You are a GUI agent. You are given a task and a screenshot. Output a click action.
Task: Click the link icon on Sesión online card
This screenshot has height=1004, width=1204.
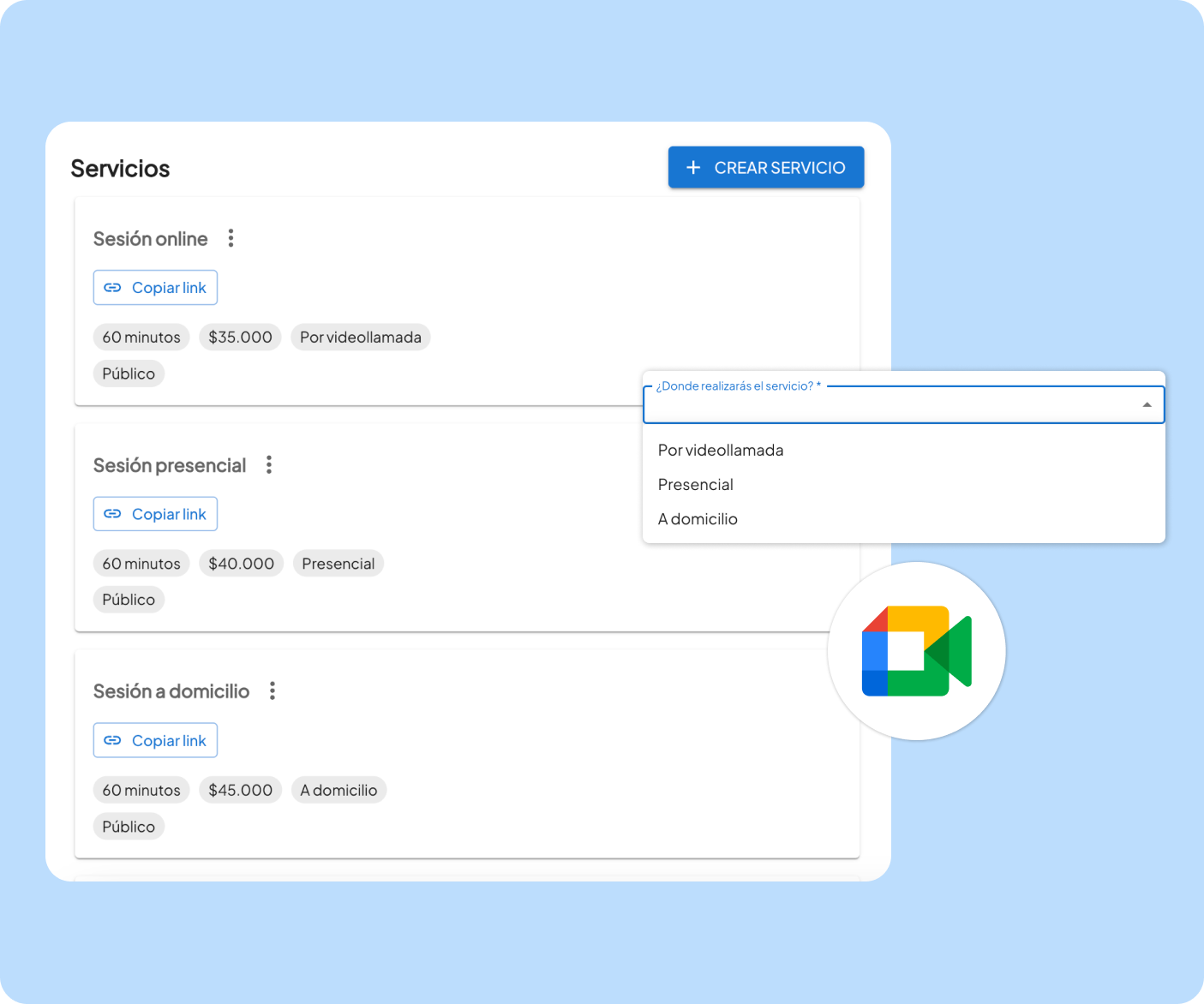tap(112, 287)
